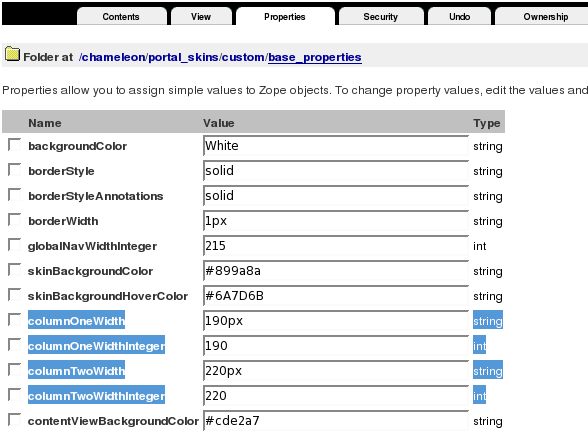Mark the globalNavWidthInteger checkbox

[x=15, y=245]
